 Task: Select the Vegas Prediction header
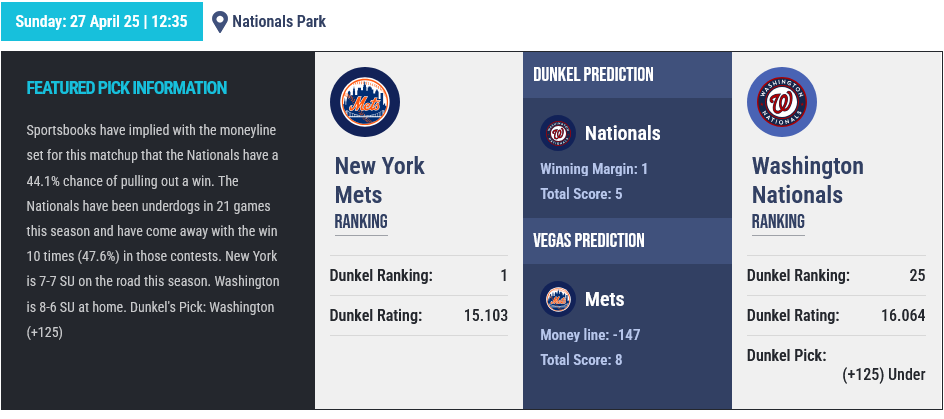(x=588, y=240)
